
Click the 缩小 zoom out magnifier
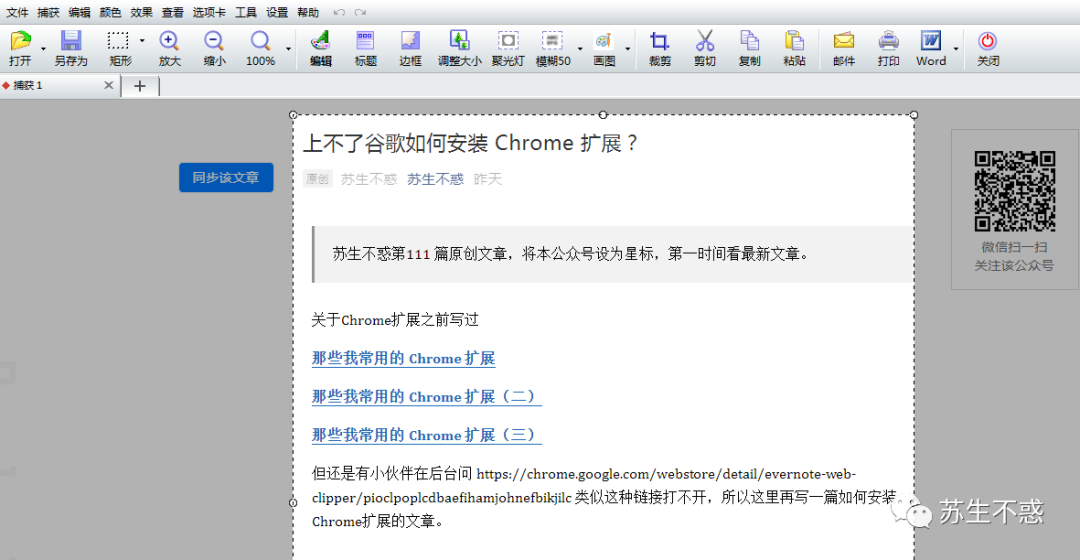point(214,41)
